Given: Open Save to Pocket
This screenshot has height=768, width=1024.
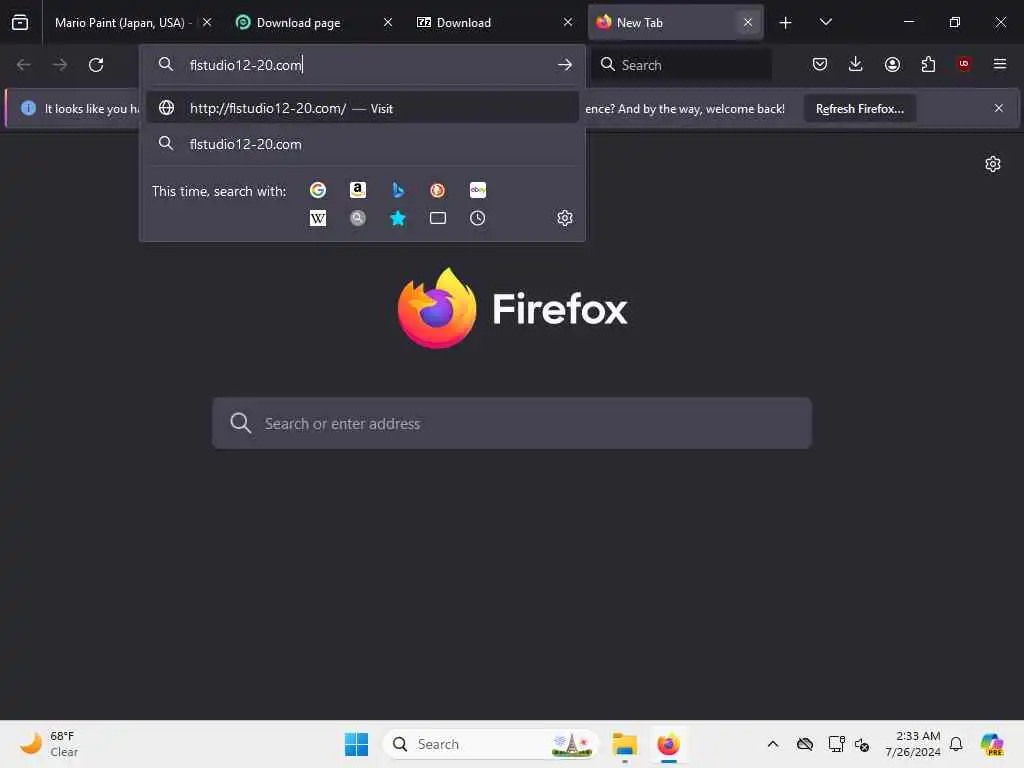Looking at the screenshot, I should coord(820,64).
